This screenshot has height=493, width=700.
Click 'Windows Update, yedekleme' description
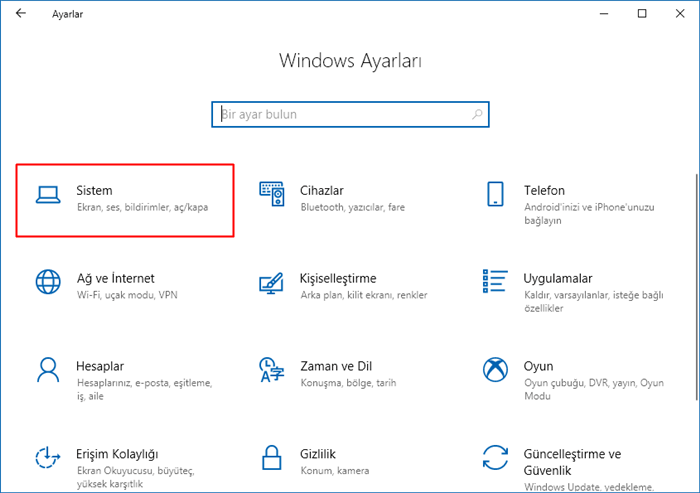click(x=589, y=487)
